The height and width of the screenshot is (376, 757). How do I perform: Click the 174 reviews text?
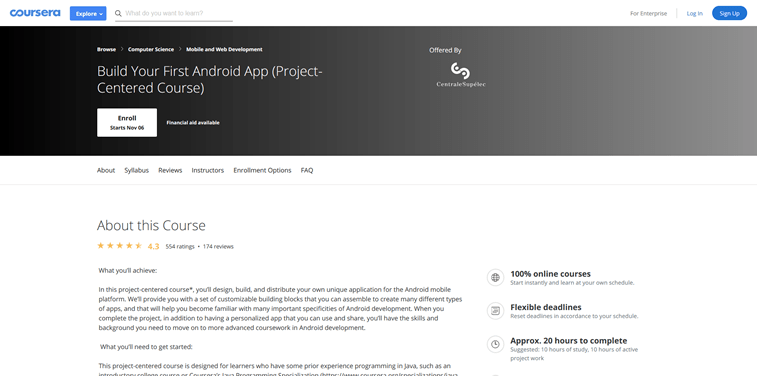point(218,246)
